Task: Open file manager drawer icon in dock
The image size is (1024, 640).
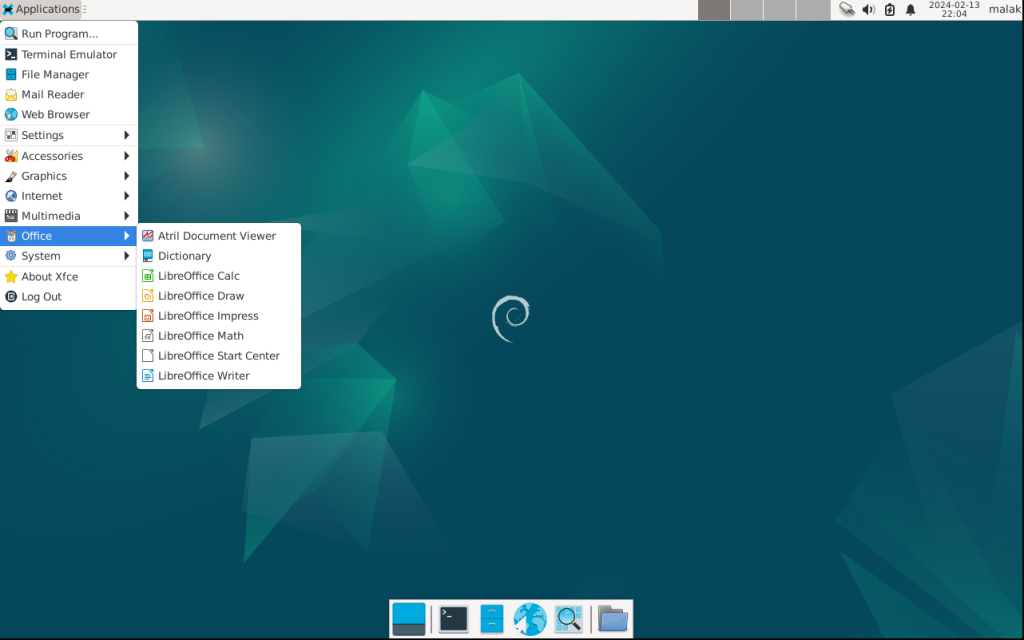Action: 491,619
